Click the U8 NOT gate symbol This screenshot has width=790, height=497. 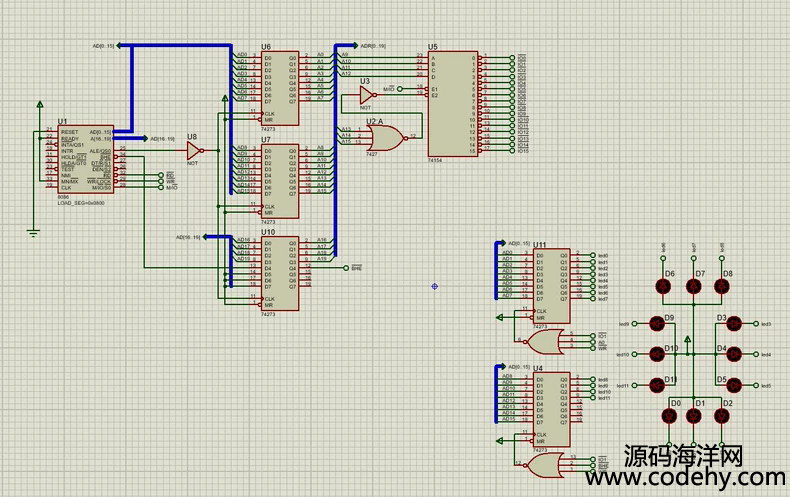[x=194, y=151]
